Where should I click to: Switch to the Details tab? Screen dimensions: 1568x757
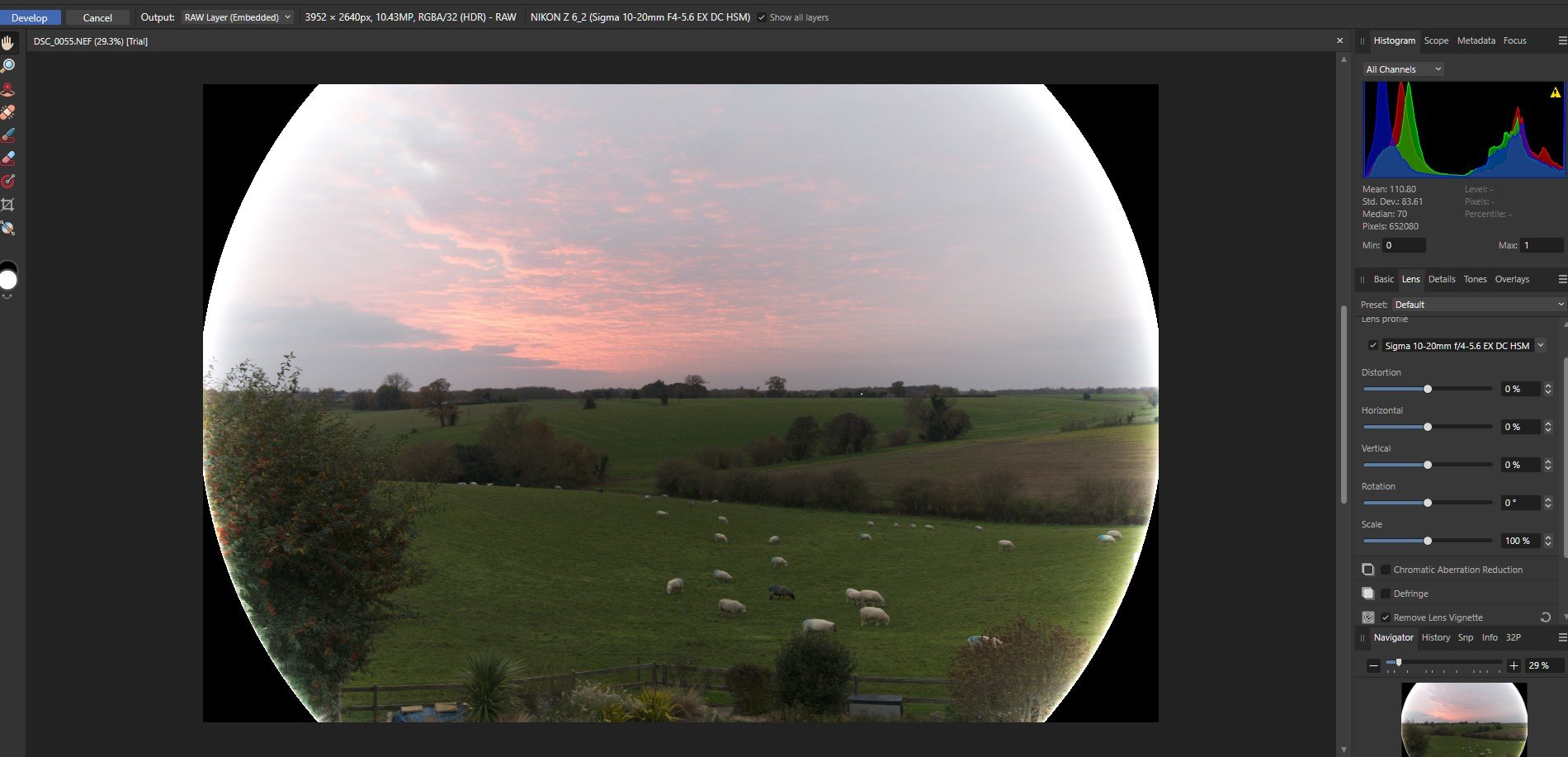tap(1442, 279)
